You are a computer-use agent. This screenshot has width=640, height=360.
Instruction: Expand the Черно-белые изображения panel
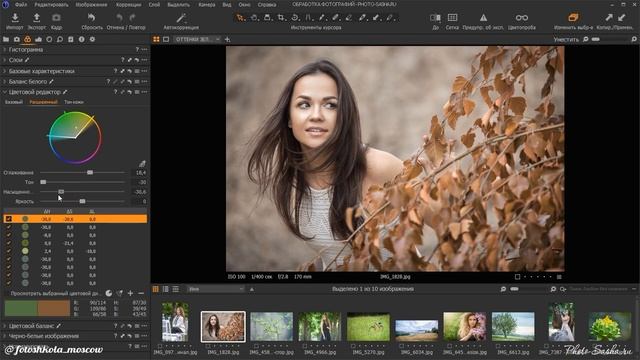[4, 336]
